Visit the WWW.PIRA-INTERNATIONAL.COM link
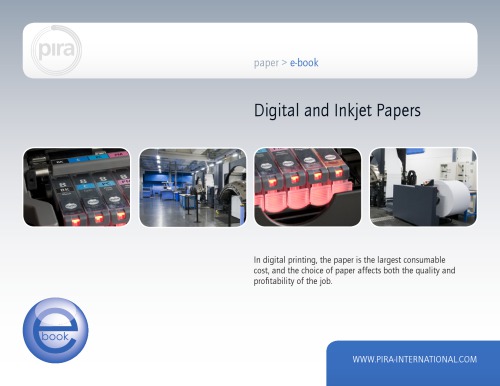The height and width of the screenshot is (386, 500). tap(415, 359)
